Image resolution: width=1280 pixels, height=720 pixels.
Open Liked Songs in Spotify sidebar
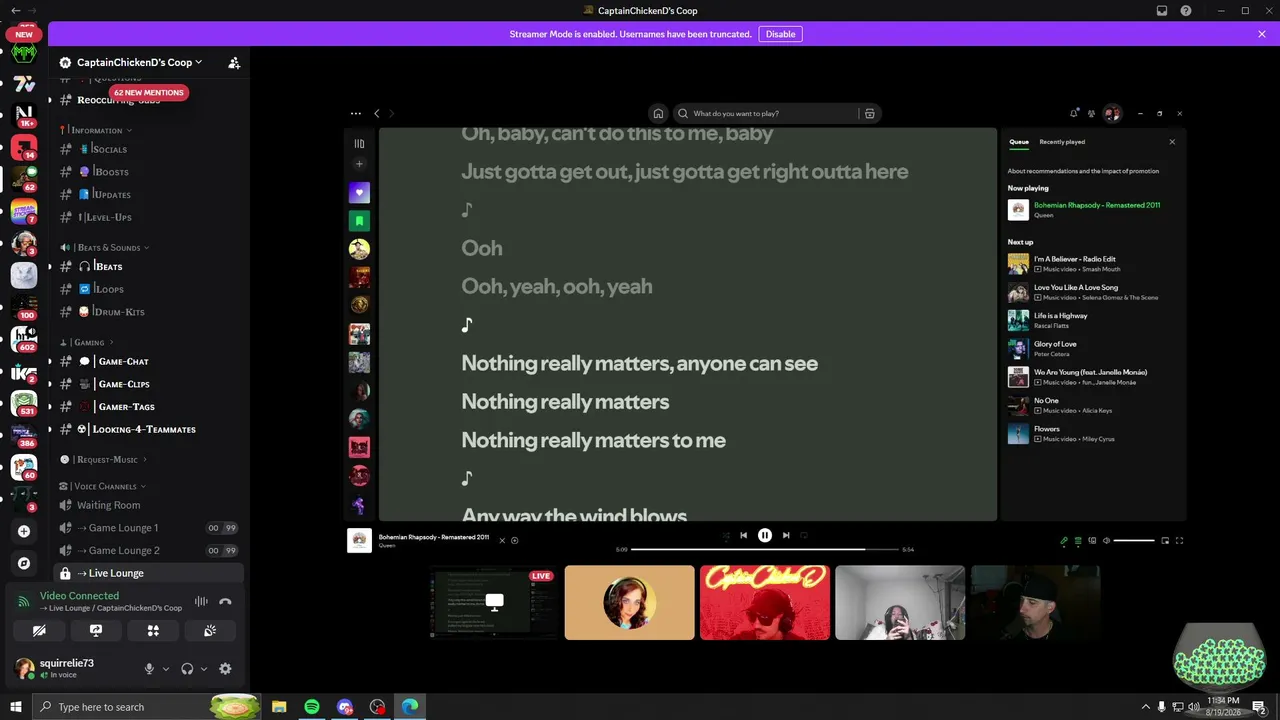(x=359, y=192)
